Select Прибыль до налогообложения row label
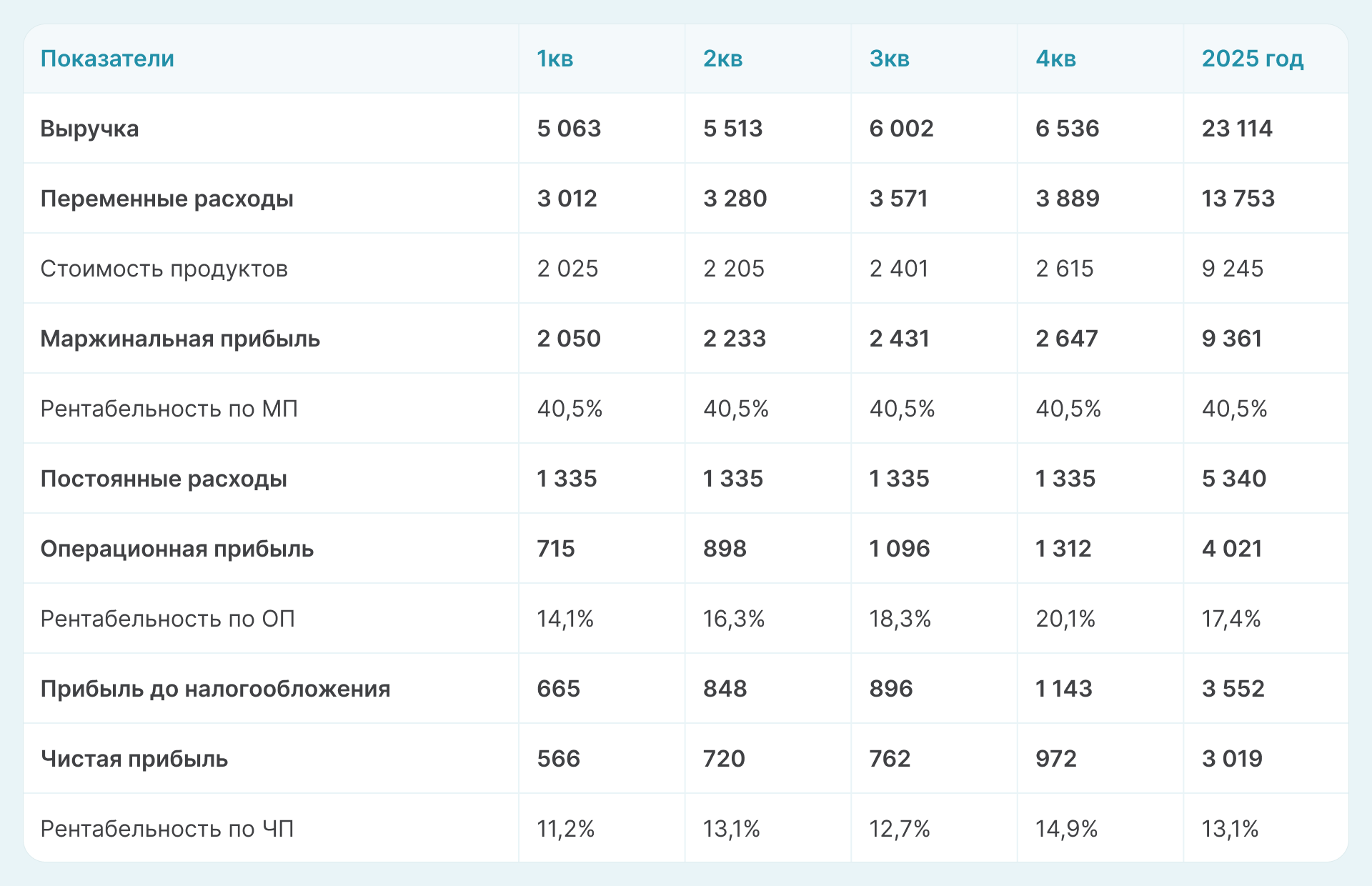The width and height of the screenshot is (1372, 886). (215, 689)
